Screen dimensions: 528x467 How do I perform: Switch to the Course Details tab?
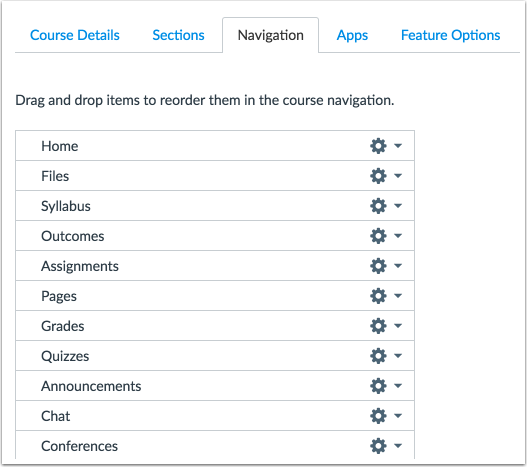point(75,35)
